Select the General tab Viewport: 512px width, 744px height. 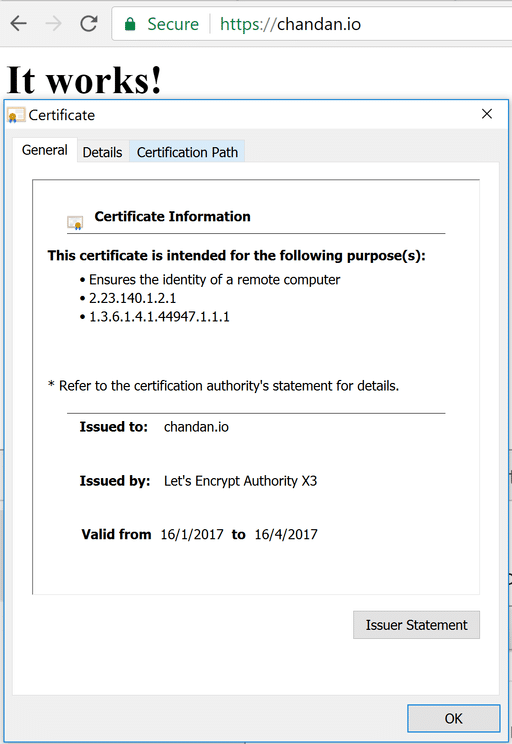tap(45, 150)
